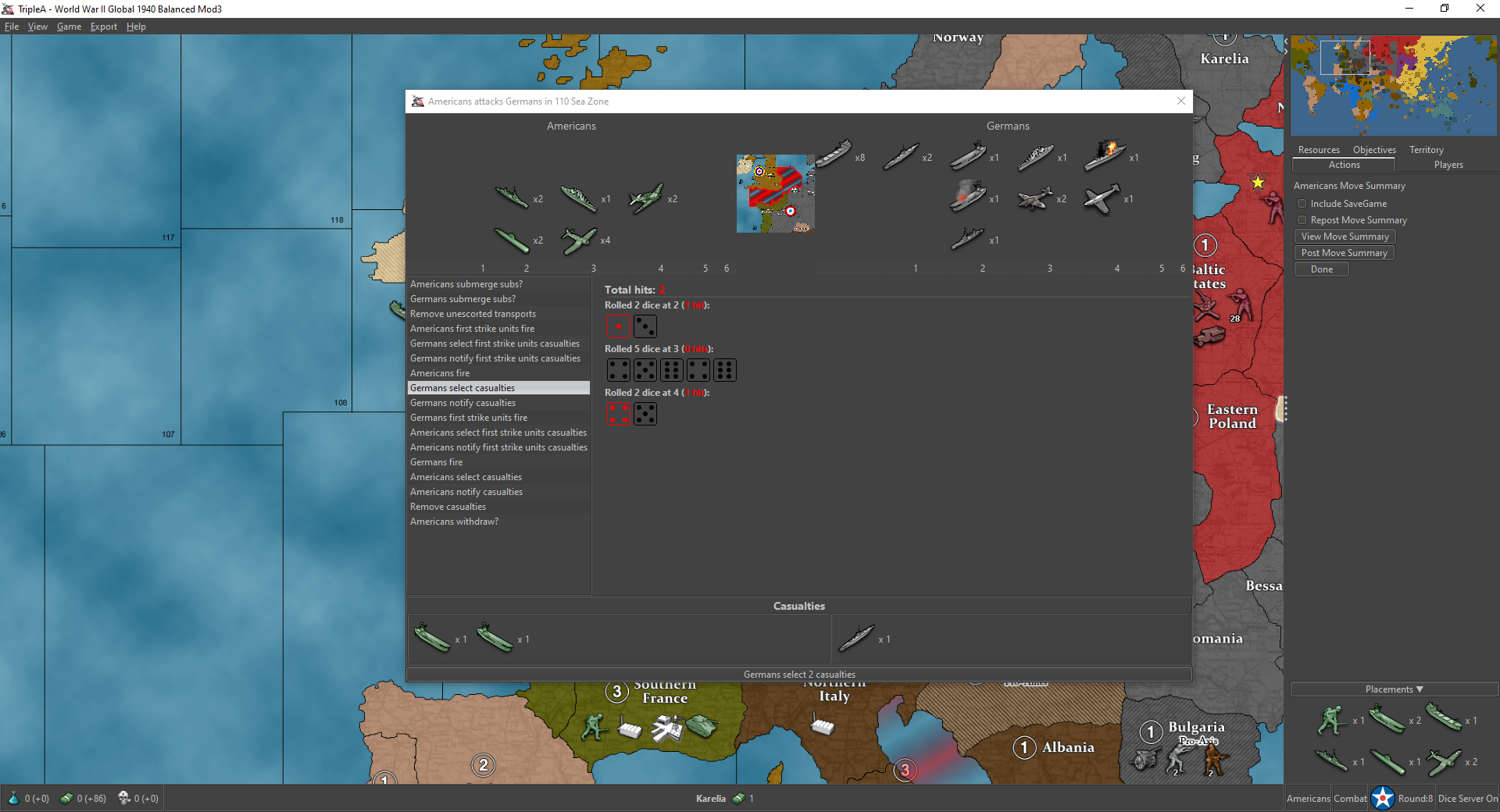Click the smoking damaged German carrier icon
The width and height of the screenshot is (1500, 812).
[967, 197]
